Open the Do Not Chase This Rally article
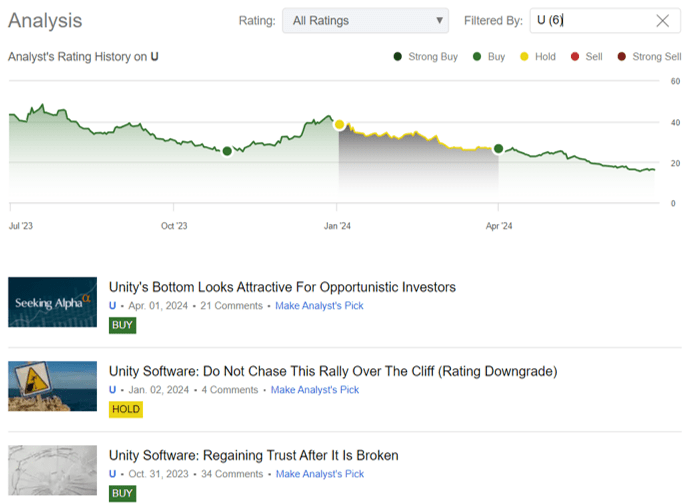689x504 pixels. pos(333,371)
